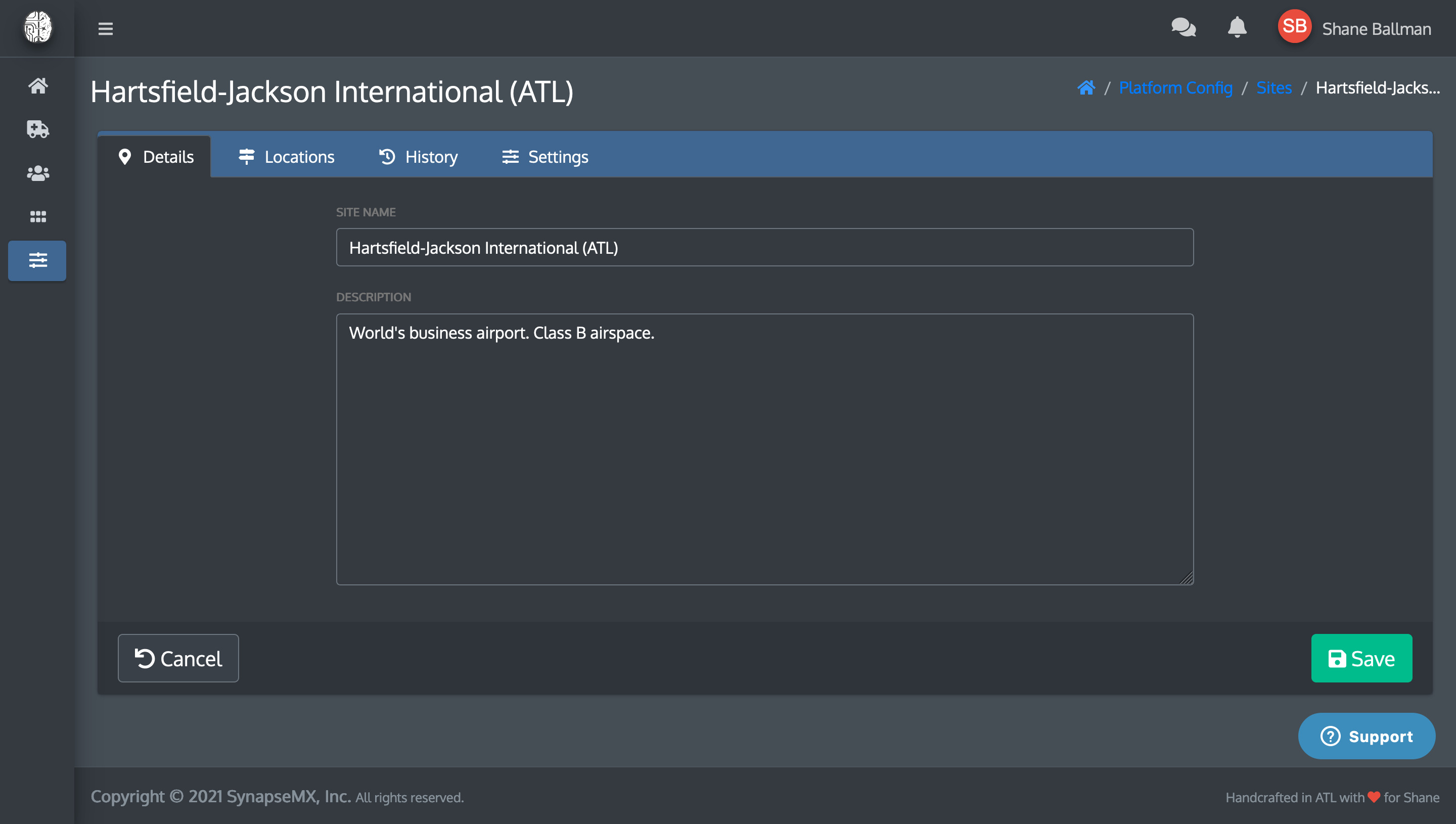Open the users group sidebar icon

[x=38, y=172]
